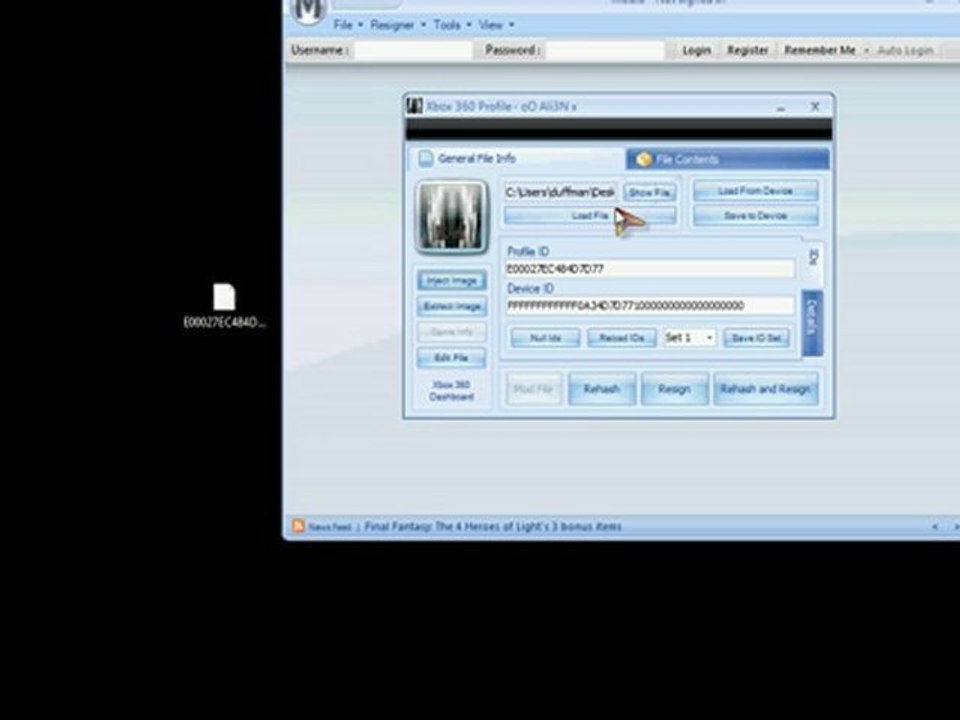
Task: Open the File menu
Action: pos(348,24)
